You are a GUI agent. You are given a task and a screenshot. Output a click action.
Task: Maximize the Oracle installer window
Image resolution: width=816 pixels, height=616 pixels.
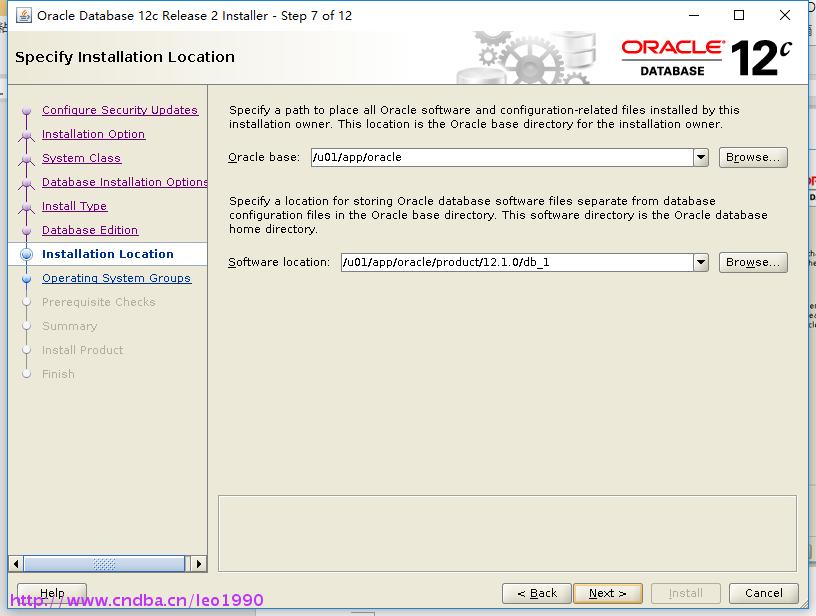(x=738, y=16)
